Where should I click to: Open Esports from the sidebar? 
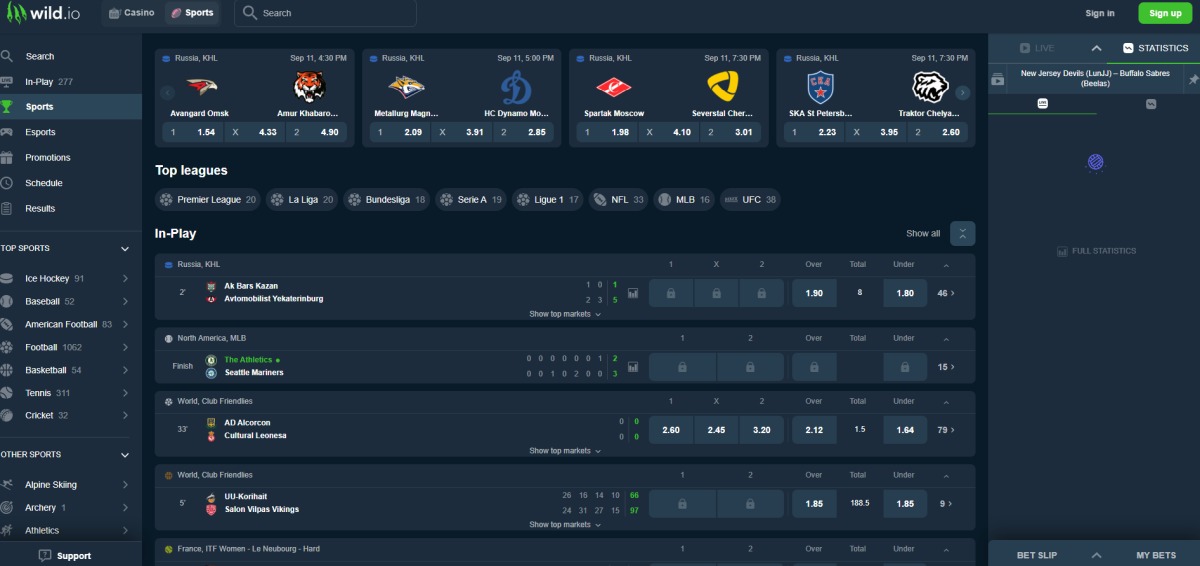[71, 132]
